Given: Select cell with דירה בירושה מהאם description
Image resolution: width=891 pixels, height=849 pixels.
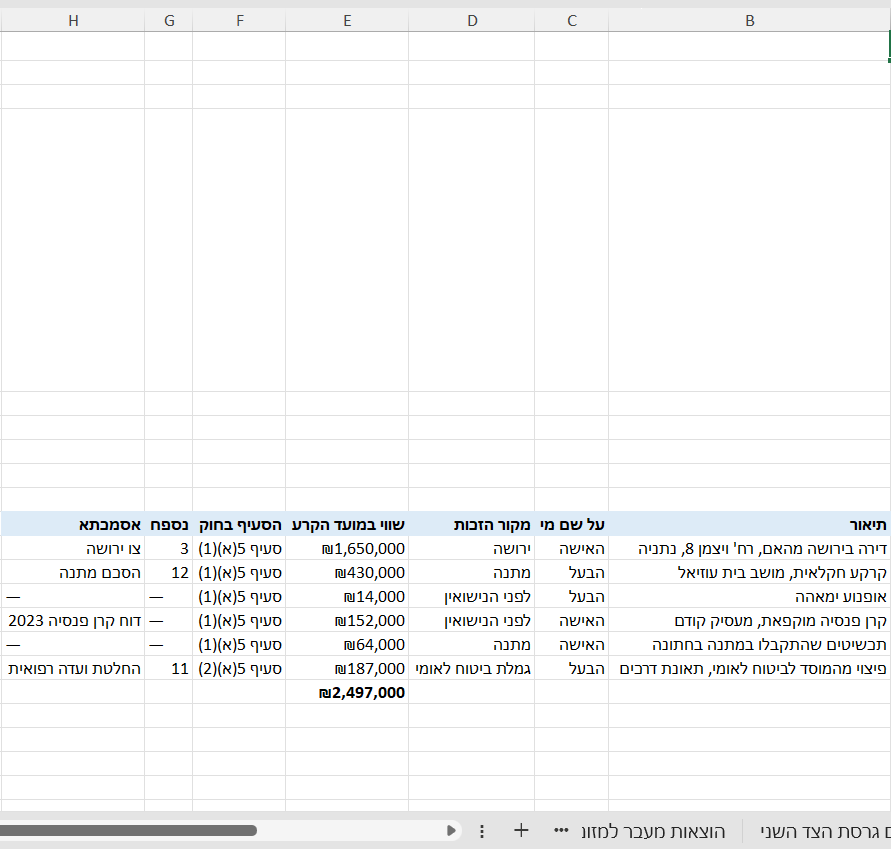Looking at the screenshot, I should pos(749,548).
